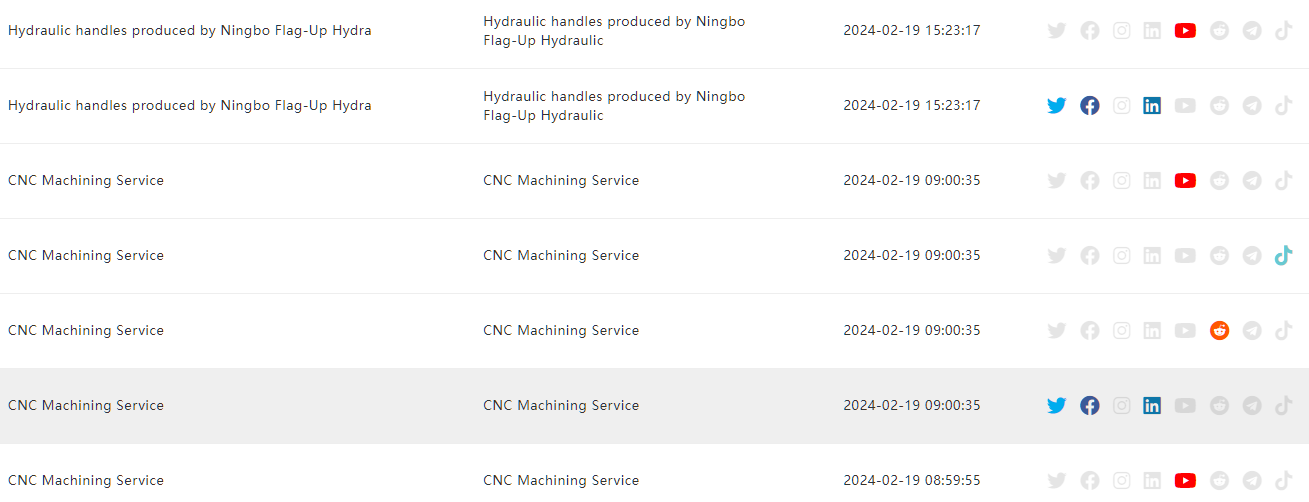Click blue Facebook icon in second Hydraulic handles row
This screenshot has width=1309, height=502.
click(x=1090, y=106)
